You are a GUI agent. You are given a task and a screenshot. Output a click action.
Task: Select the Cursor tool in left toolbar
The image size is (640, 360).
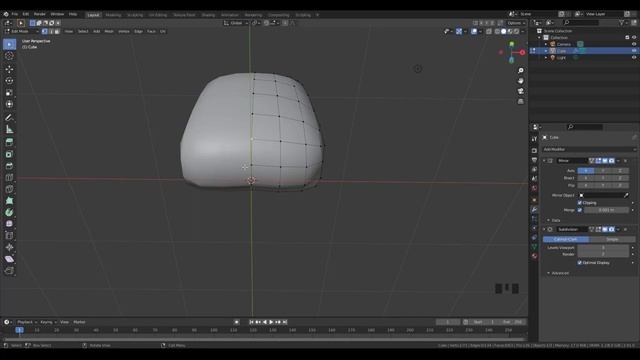(x=9, y=56)
